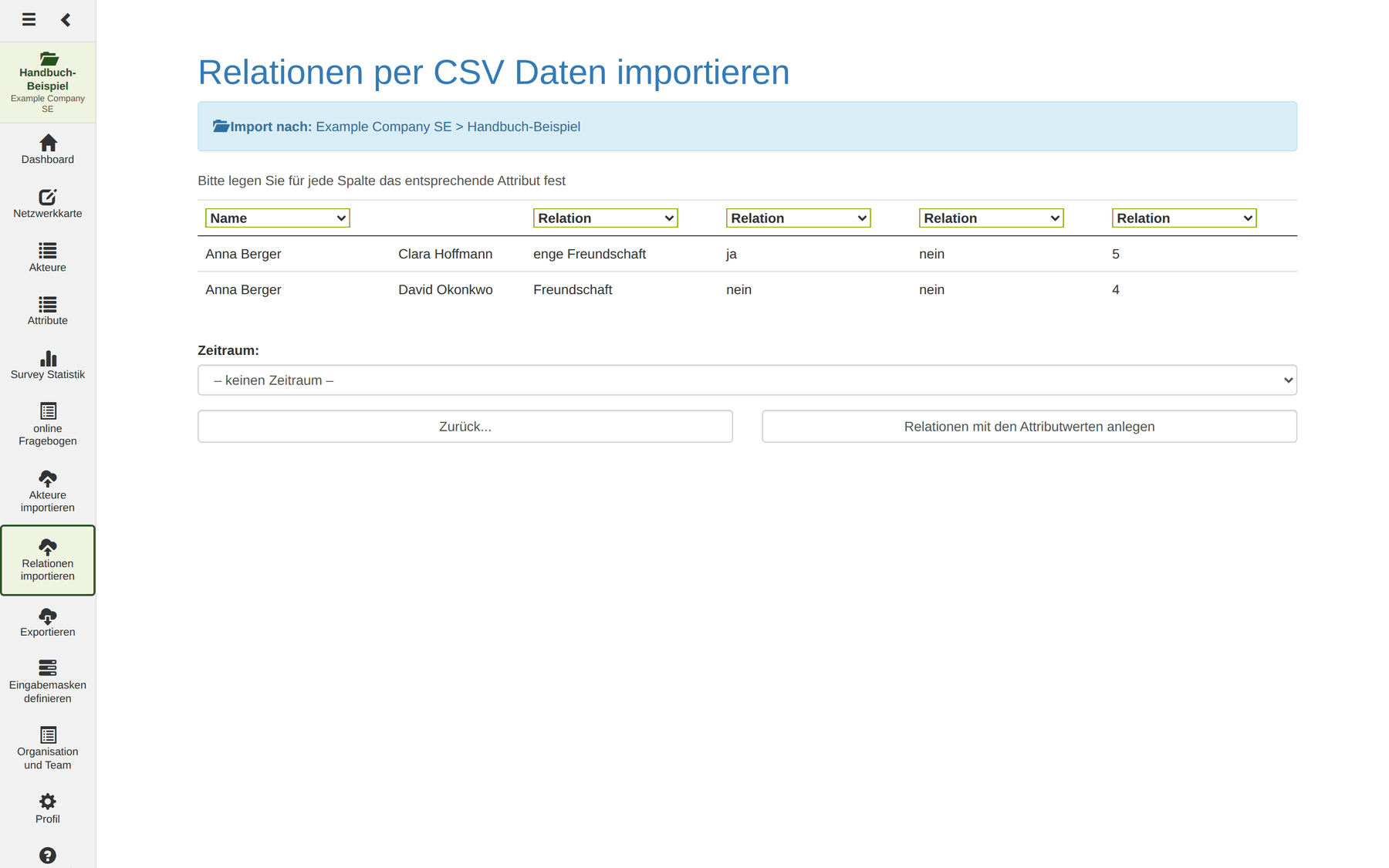
Task: Open the Name column attribute dropdown
Action: (278, 218)
